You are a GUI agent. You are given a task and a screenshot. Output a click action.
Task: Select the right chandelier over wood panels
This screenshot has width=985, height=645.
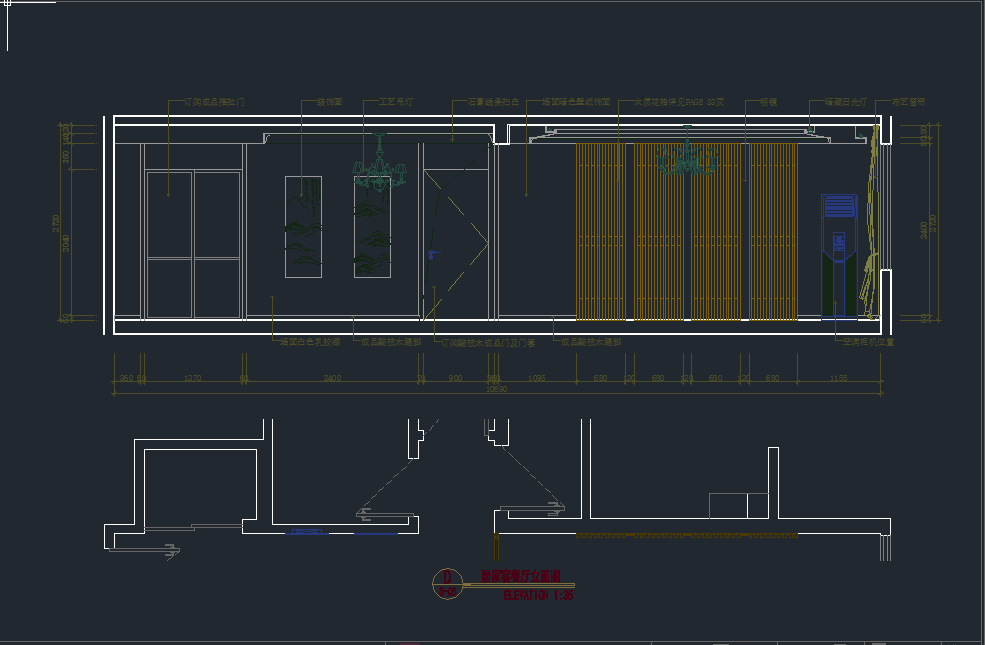pyautogui.click(x=686, y=159)
